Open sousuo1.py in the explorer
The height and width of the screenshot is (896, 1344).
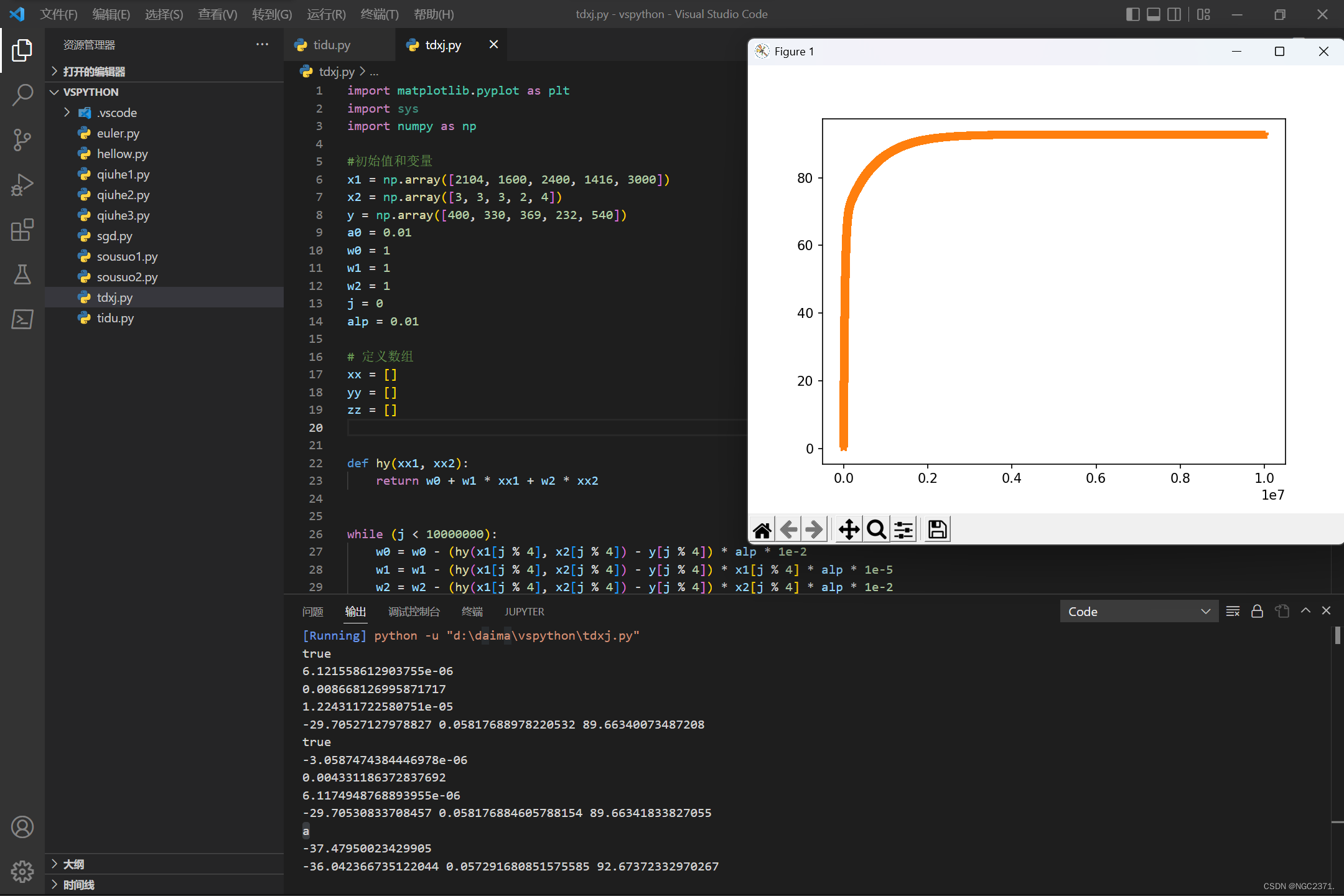[x=127, y=256]
